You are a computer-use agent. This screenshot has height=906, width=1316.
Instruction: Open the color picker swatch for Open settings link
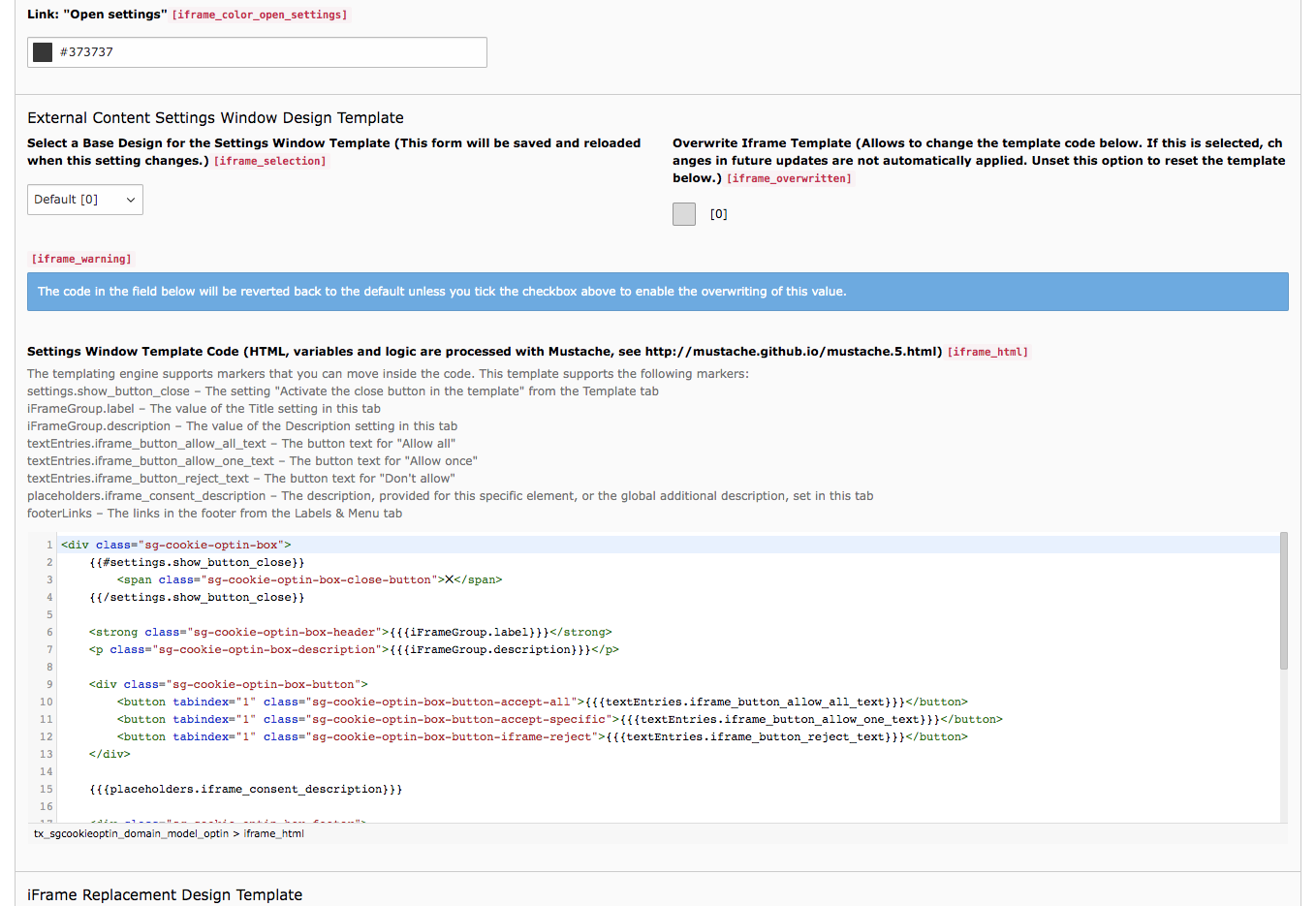[42, 51]
